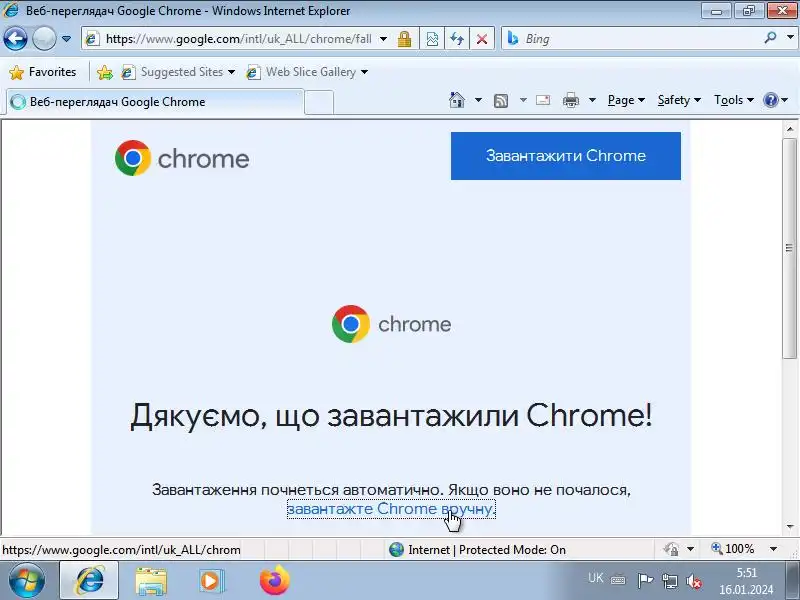Select the Веб-переглядач Google Chrome tab
This screenshot has width=800, height=600.
(155, 102)
